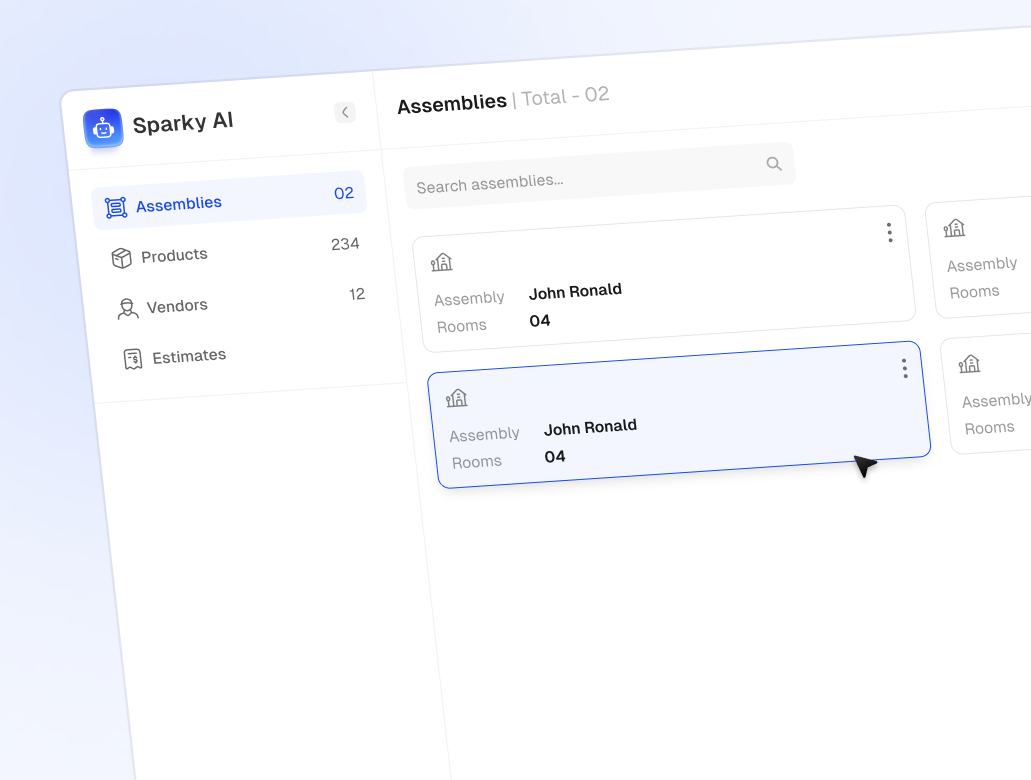
Task: Click the Sparky AI robot logo icon
Action: click(103, 128)
